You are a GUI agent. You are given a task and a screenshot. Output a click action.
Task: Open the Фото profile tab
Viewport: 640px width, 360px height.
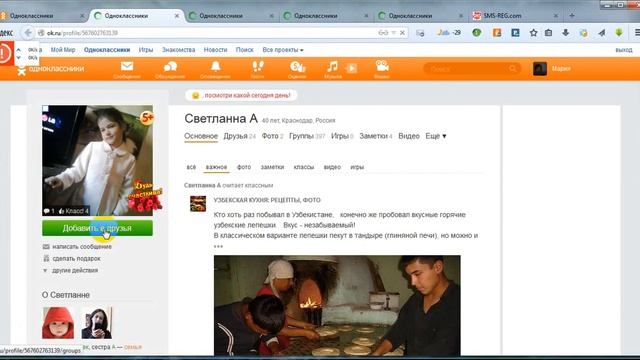272,136
